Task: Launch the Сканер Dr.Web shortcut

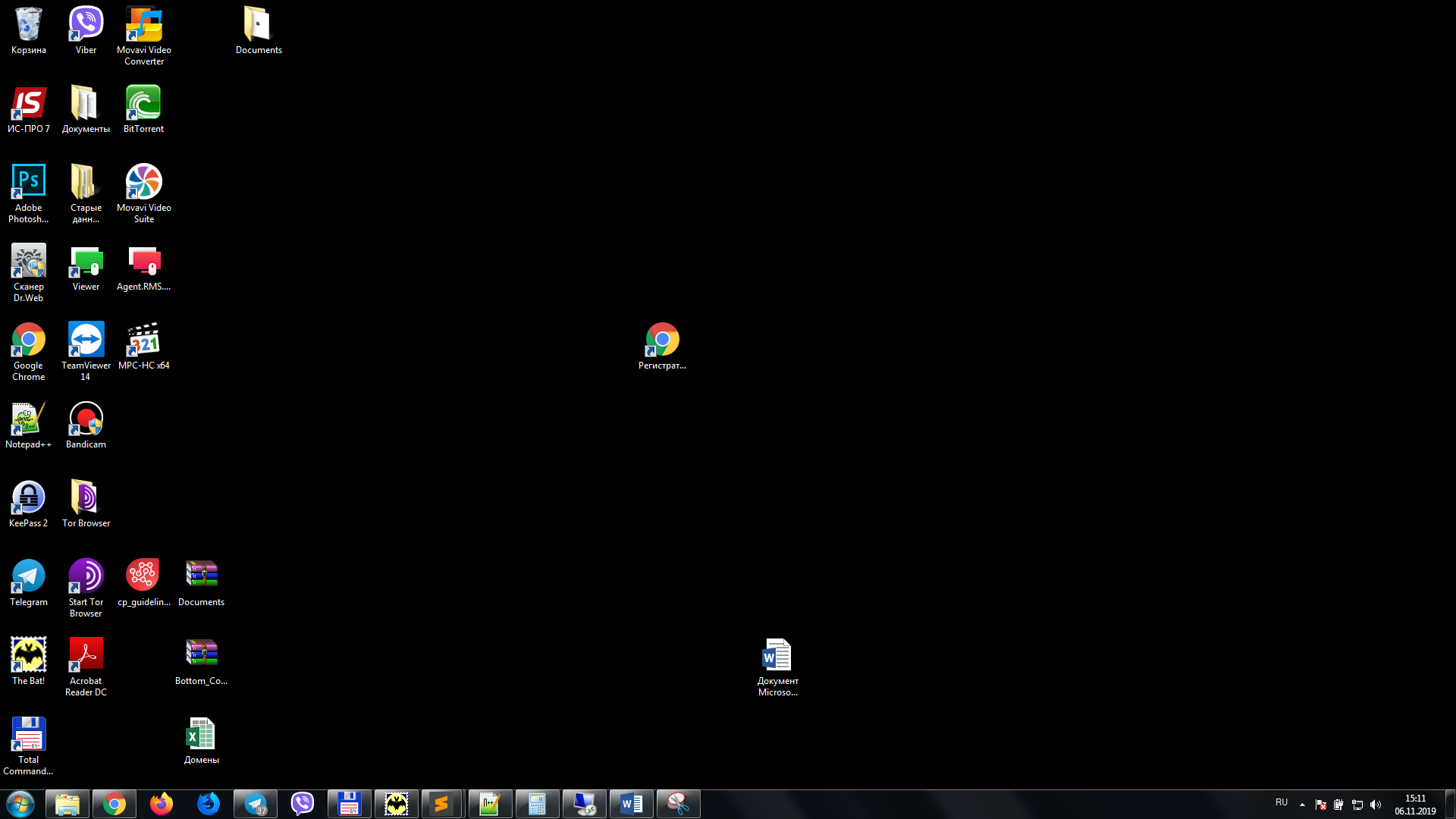Action: pos(29,272)
